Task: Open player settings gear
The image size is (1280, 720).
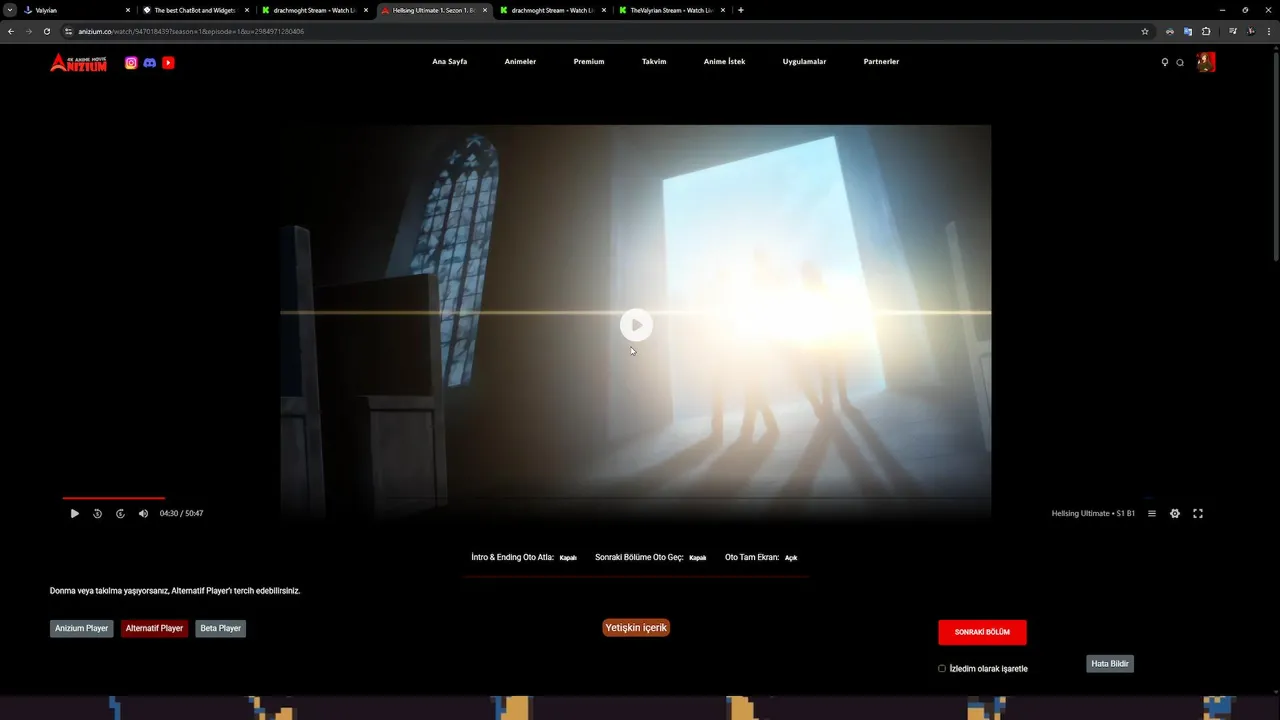Action: pyautogui.click(x=1175, y=513)
